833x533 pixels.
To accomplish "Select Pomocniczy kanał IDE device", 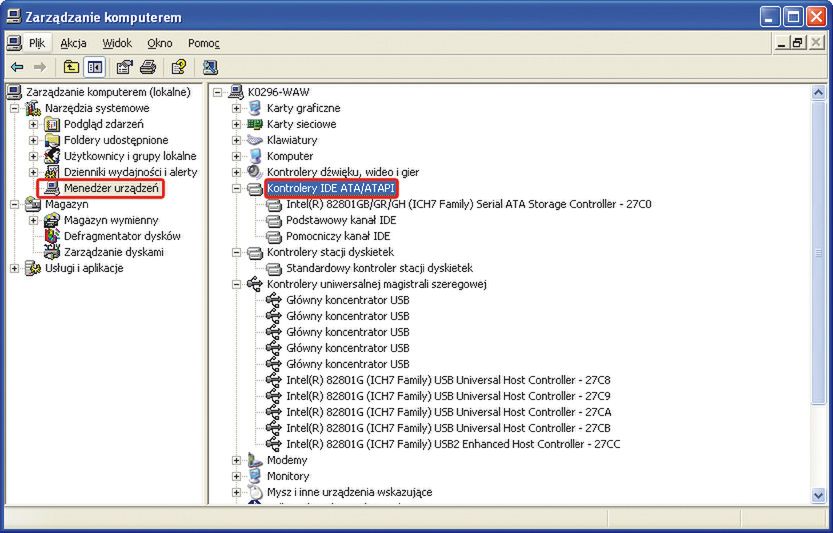I will pos(338,236).
